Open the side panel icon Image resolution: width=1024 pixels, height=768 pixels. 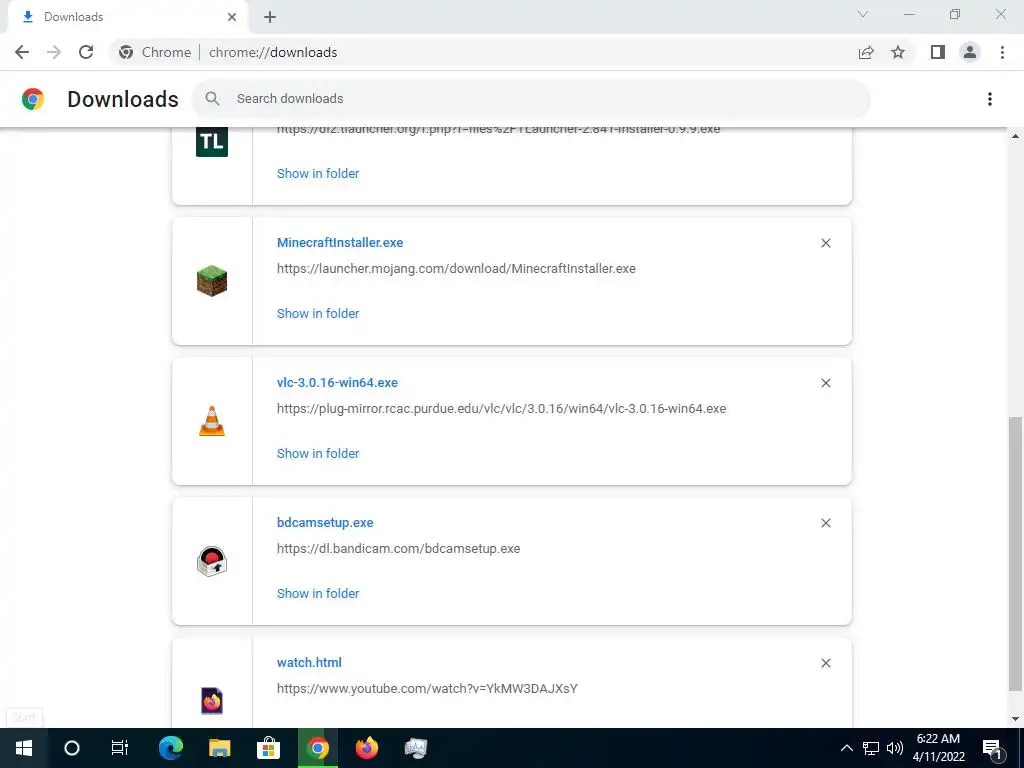(x=938, y=52)
